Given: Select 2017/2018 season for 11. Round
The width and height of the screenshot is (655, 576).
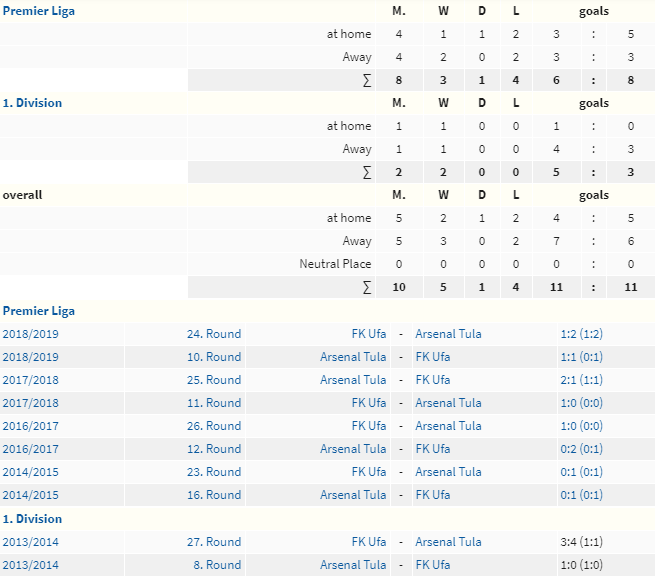Looking at the screenshot, I should coord(30,403).
